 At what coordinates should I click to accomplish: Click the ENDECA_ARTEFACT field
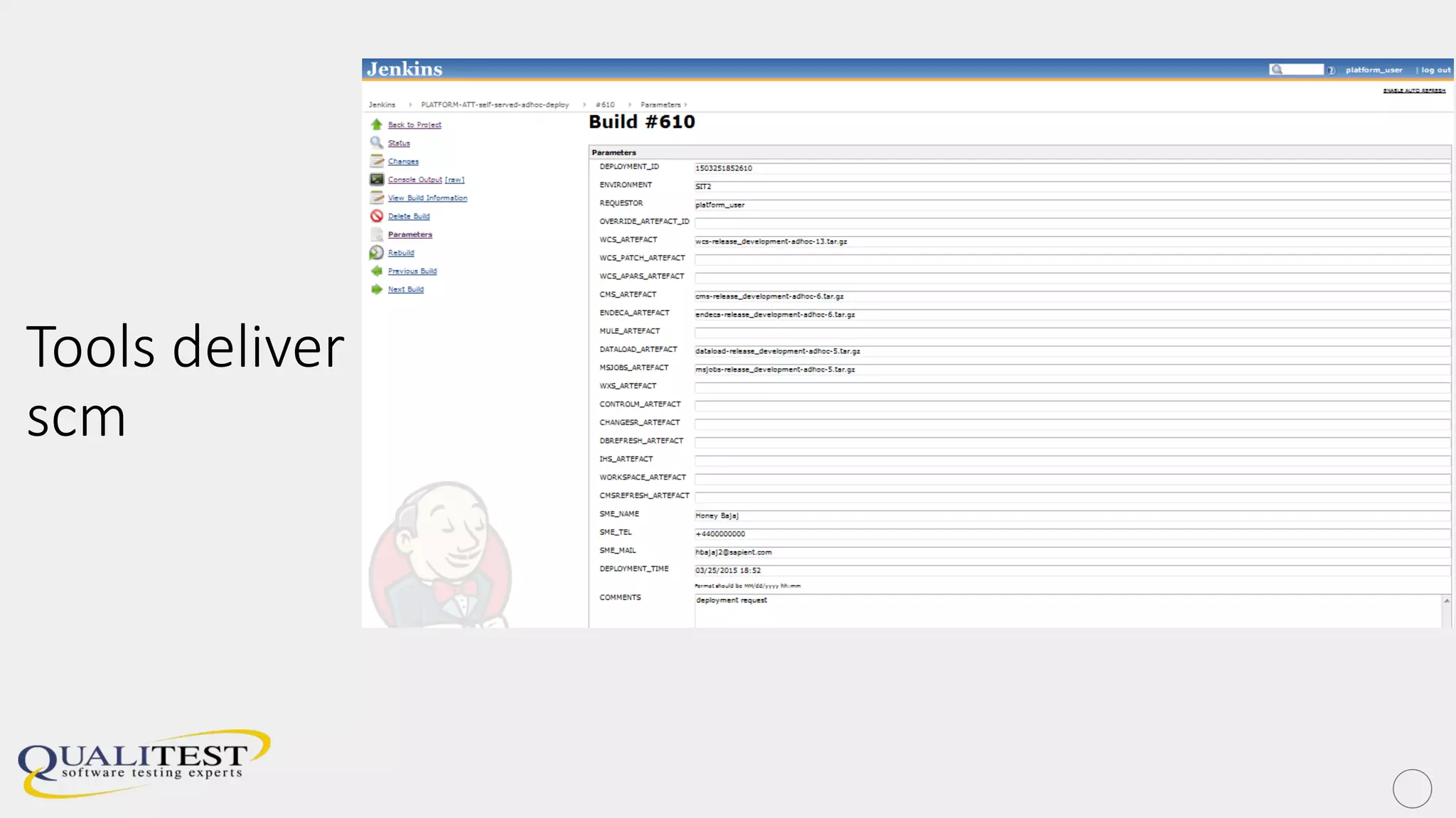coord(1072,315)
